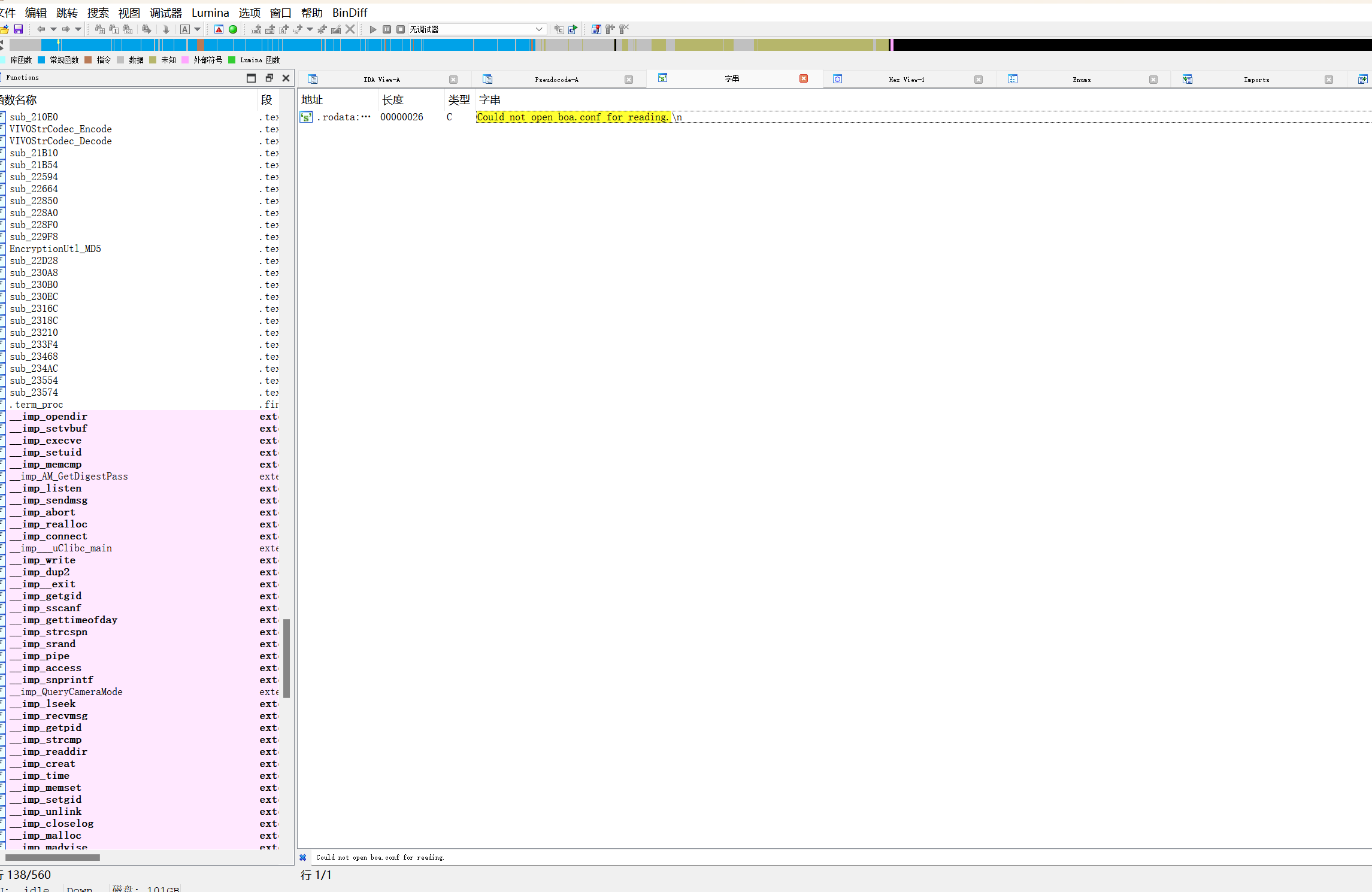Open the text style A dropdown arrow
This screenshot has height=892, width=1372.
coord(197,29)
